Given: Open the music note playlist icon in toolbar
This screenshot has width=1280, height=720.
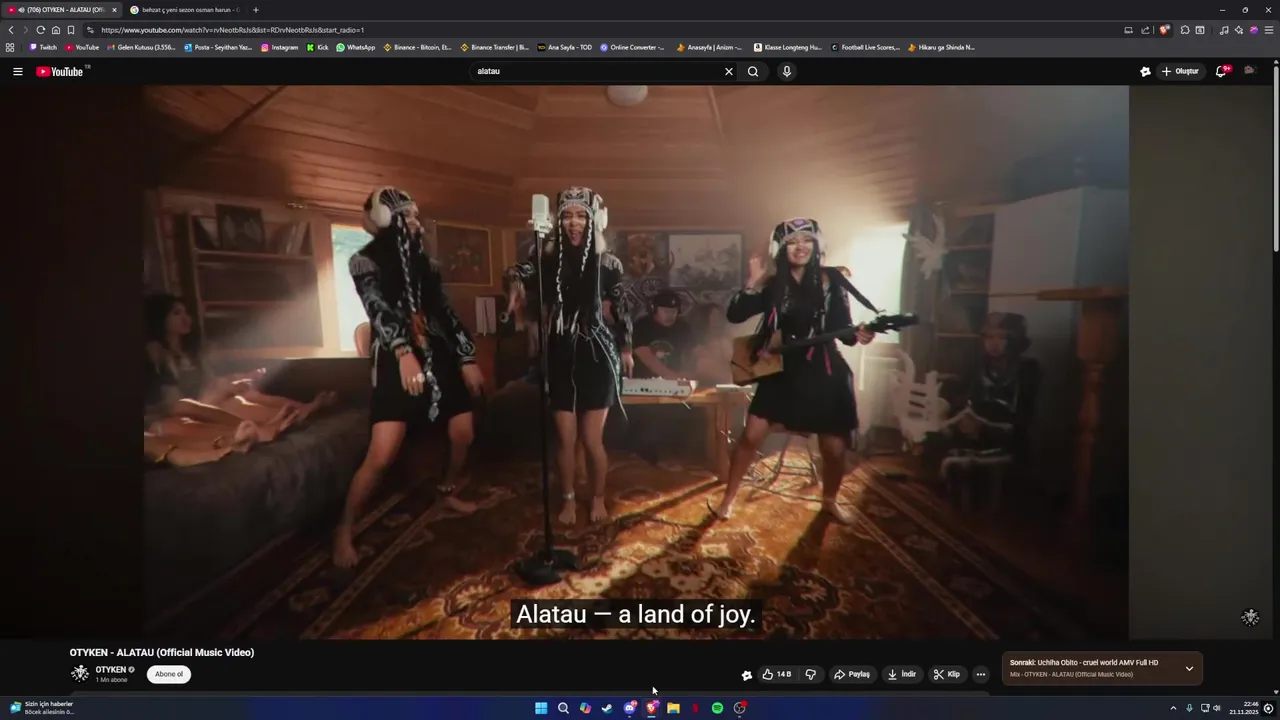Looking at the screenshot, I should (1224, 30).
